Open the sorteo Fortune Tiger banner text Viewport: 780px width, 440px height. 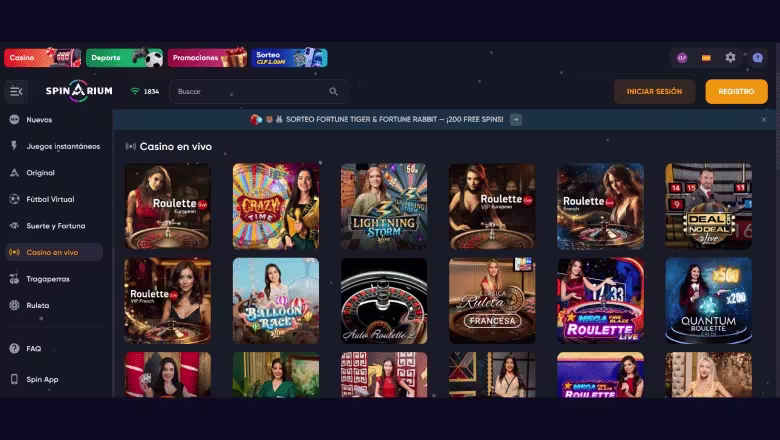pyautogui.click(x=394, y=119)
